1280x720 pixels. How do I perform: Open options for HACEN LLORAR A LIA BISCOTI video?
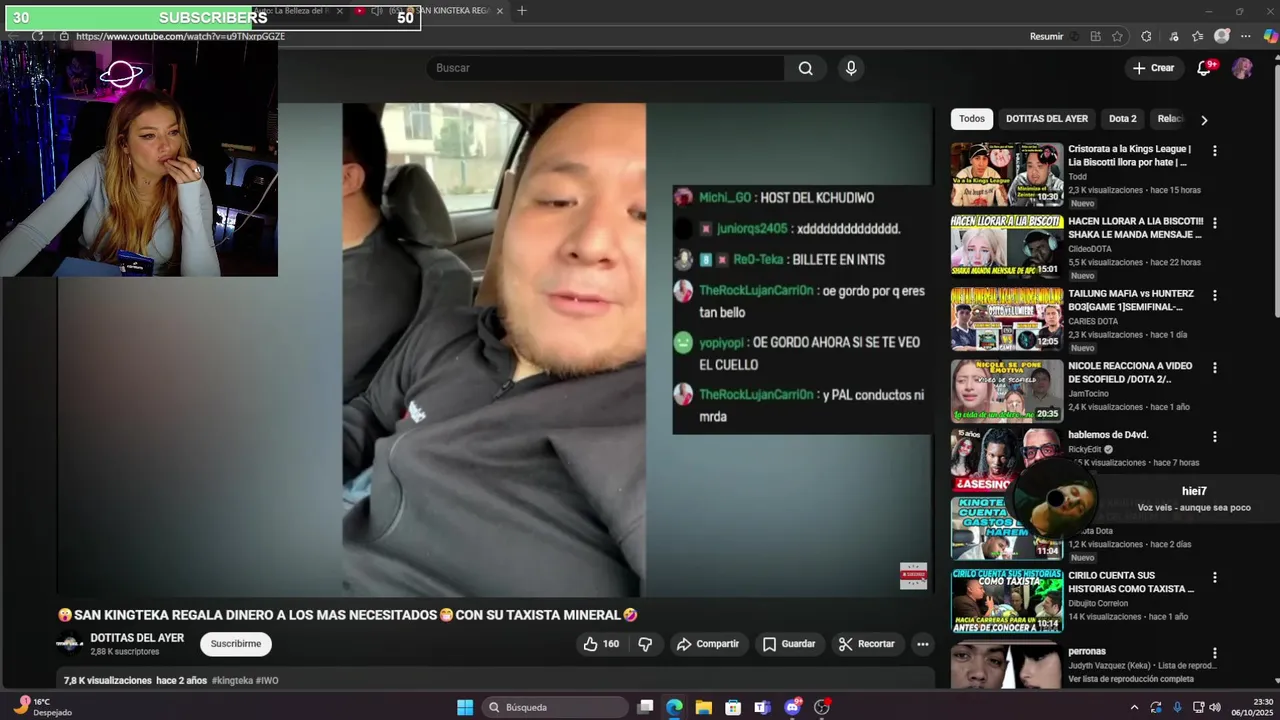(x=1214, y=222)
